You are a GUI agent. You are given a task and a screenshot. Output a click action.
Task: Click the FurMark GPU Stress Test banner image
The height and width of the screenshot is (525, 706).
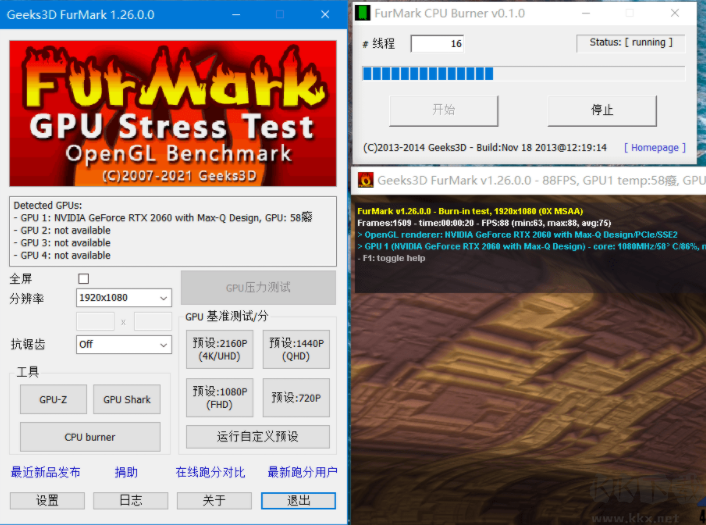(173, 113)
